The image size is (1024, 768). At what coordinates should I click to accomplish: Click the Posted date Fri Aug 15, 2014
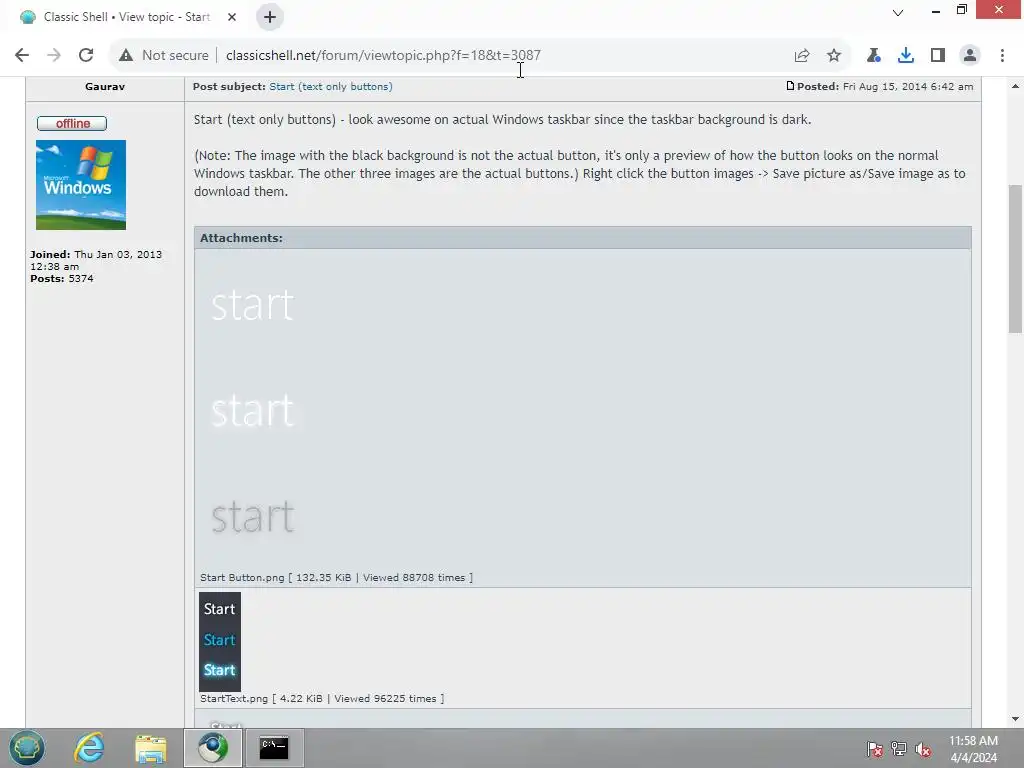click(x=908, y=86)
